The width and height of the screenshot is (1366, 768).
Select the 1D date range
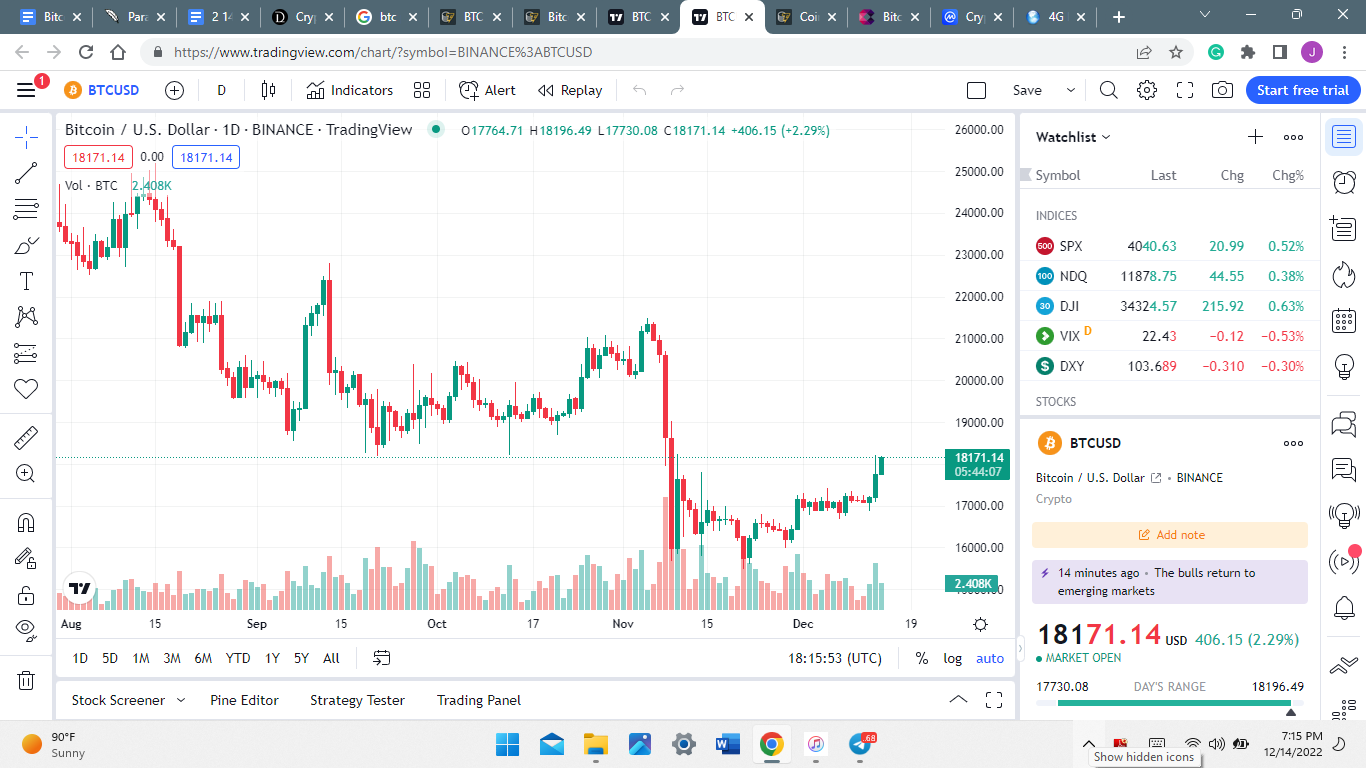[80, 658]
